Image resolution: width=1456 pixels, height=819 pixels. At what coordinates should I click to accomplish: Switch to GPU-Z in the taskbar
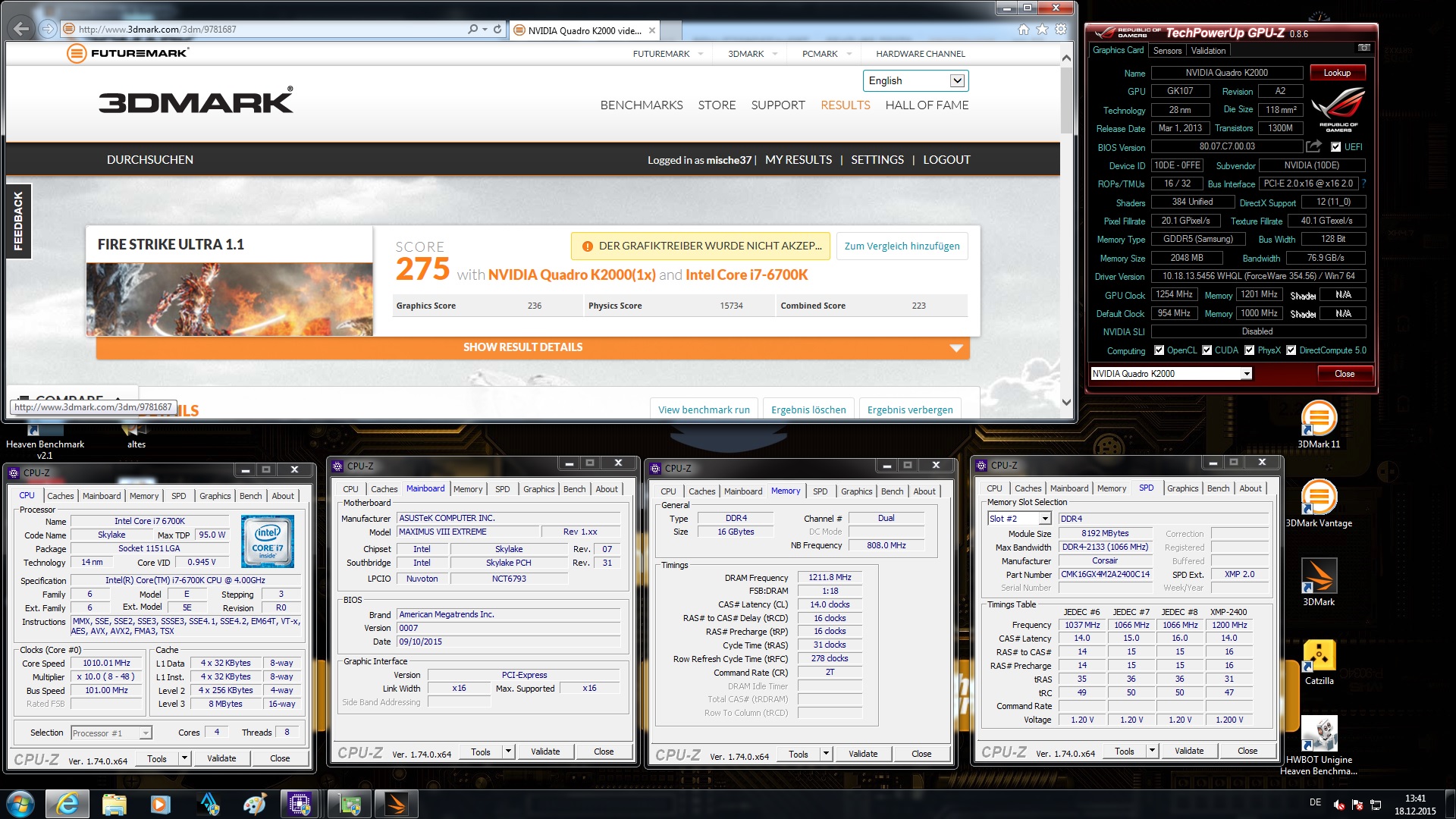(350, 804)
